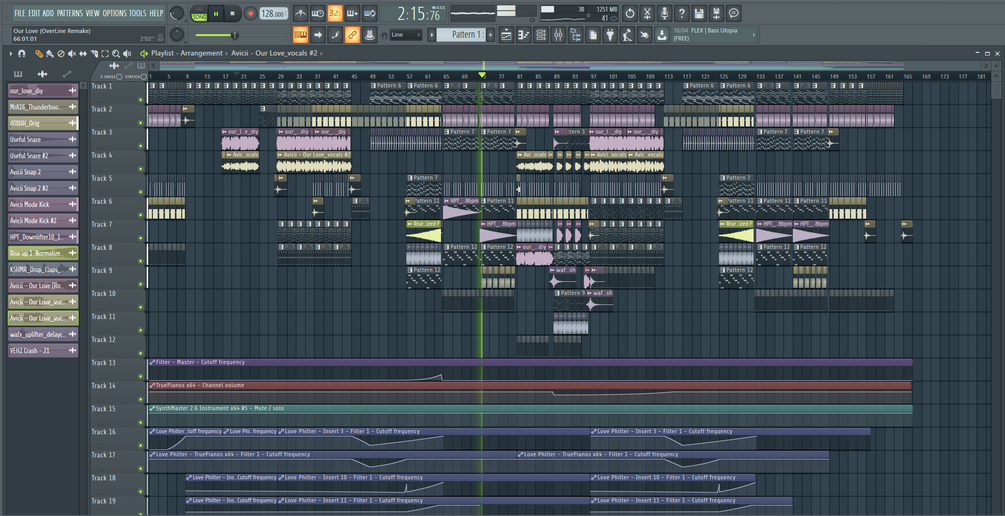
Task: Toggle overdub blend recording icon
Action: point(352,13)
